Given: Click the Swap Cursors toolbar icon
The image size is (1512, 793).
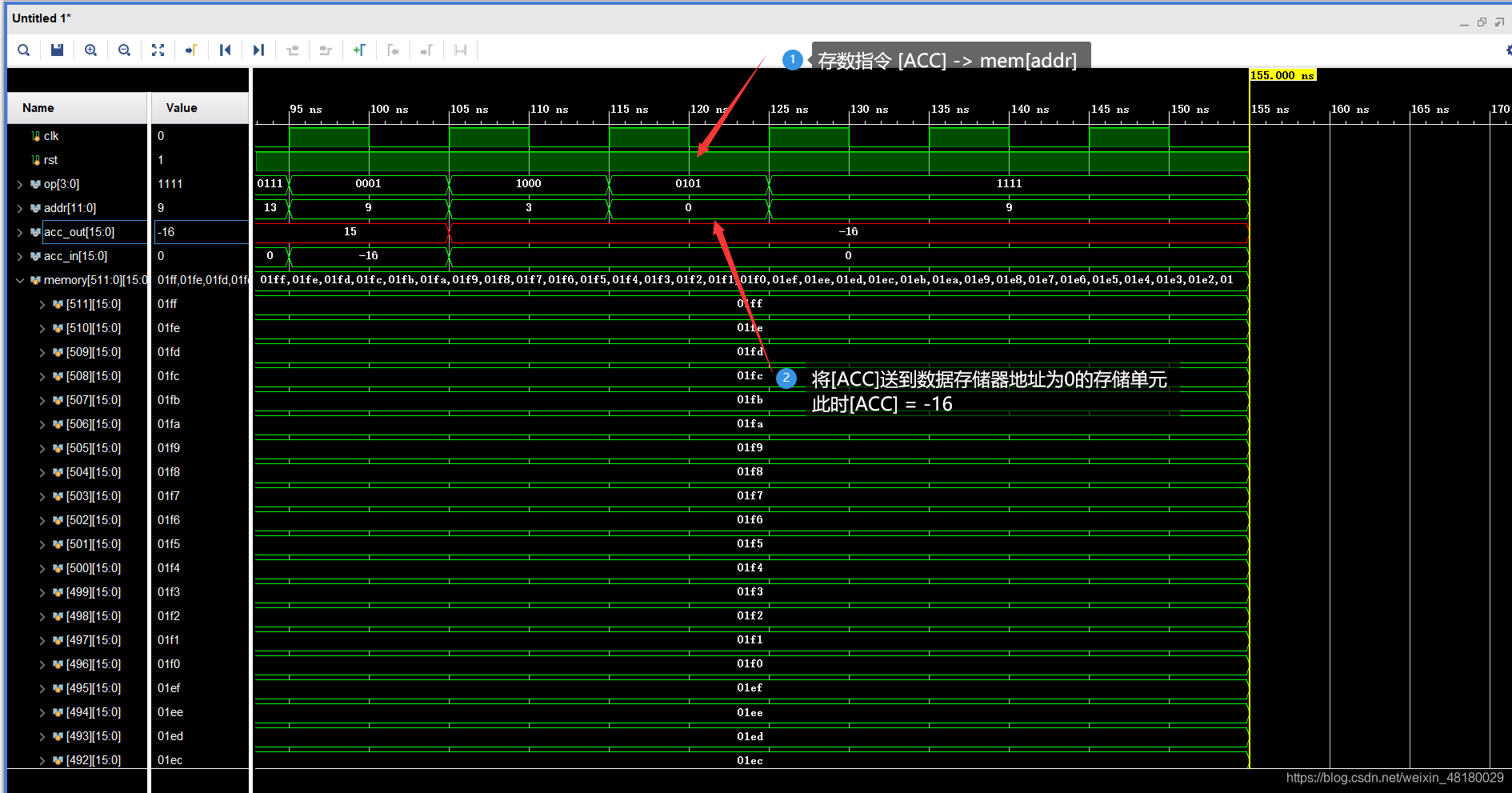Looking at the screenshot, I should click(460, 50).
